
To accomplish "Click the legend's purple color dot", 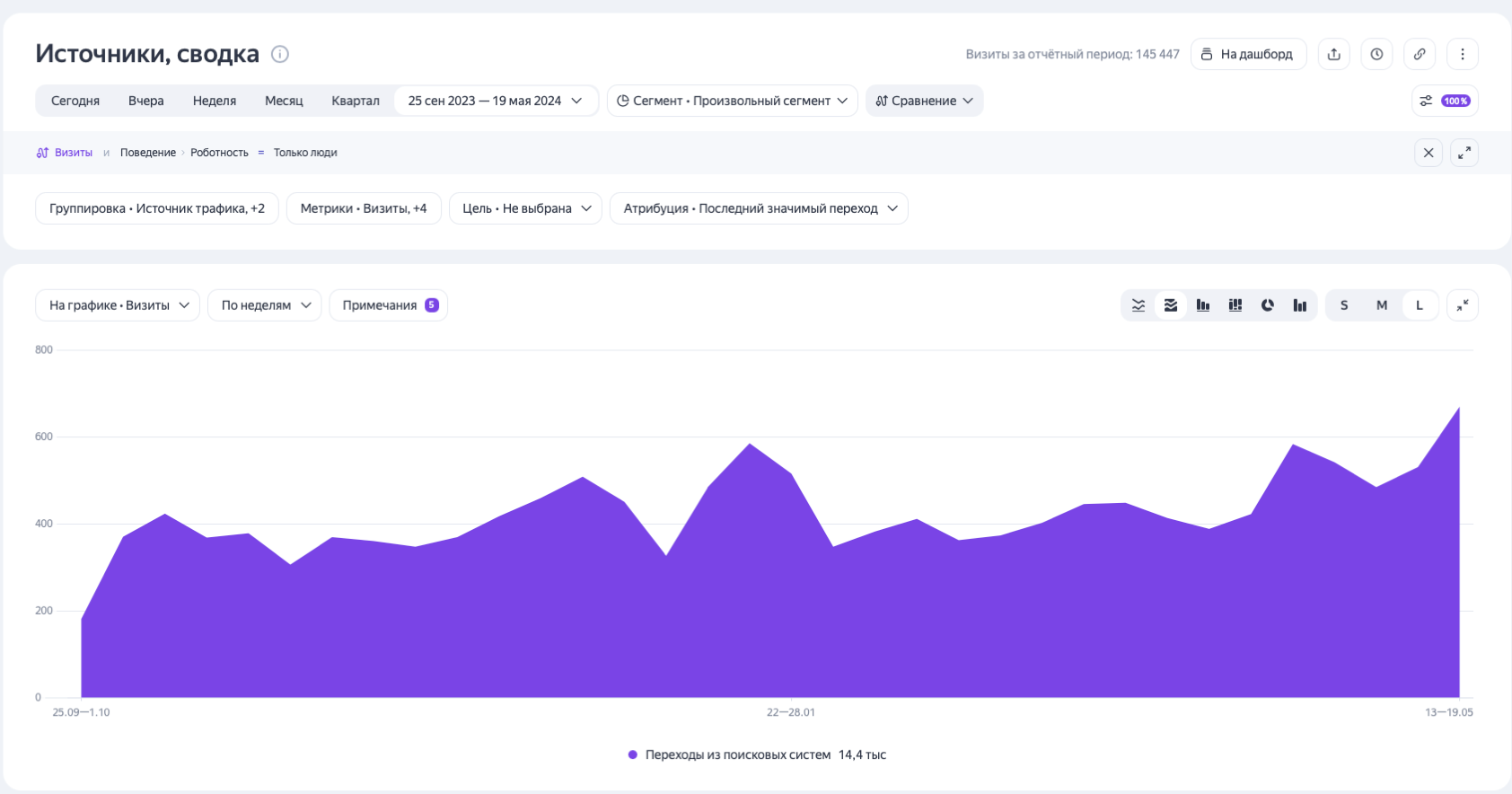I will coord(633,754).
